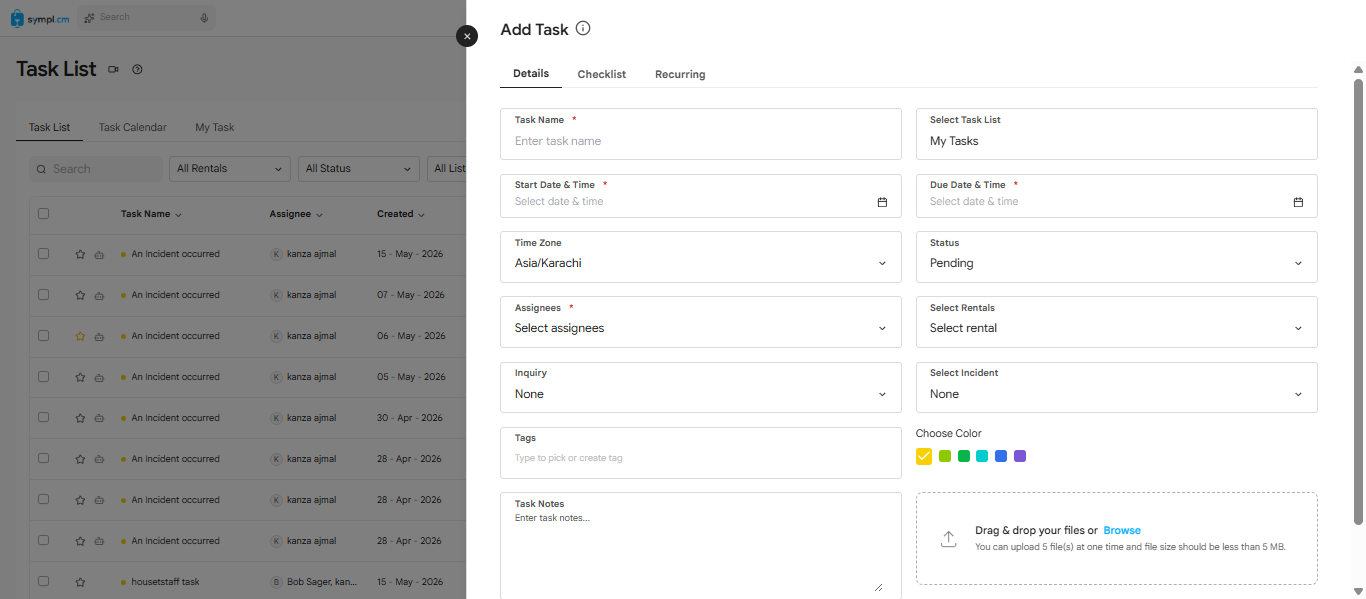Check the 15 - May - 2026 incident row checkbox
The width and height of the screenshot is (1366, 599).
tap(43, 253)
